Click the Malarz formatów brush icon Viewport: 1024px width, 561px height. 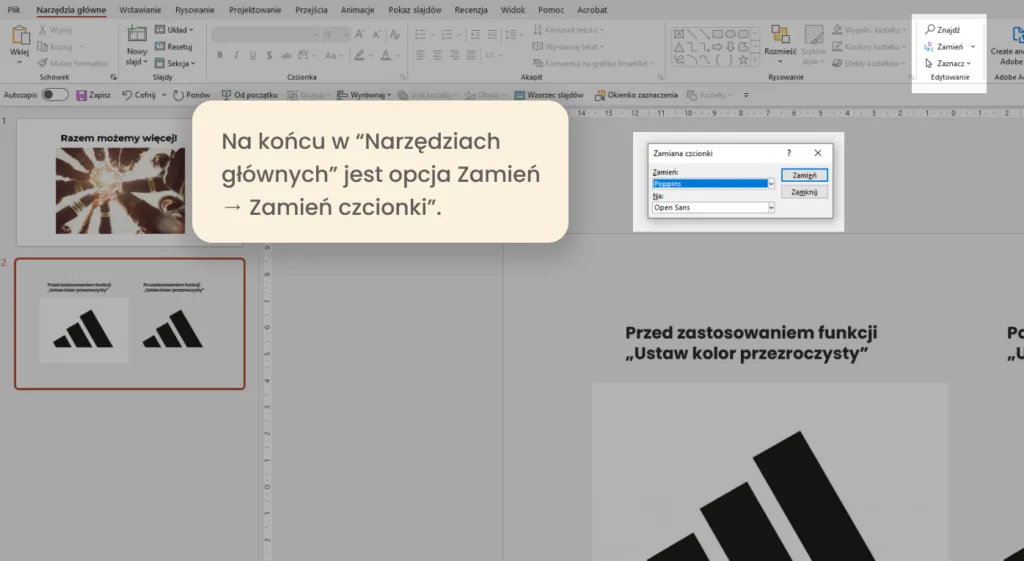[x=43, y=63]
